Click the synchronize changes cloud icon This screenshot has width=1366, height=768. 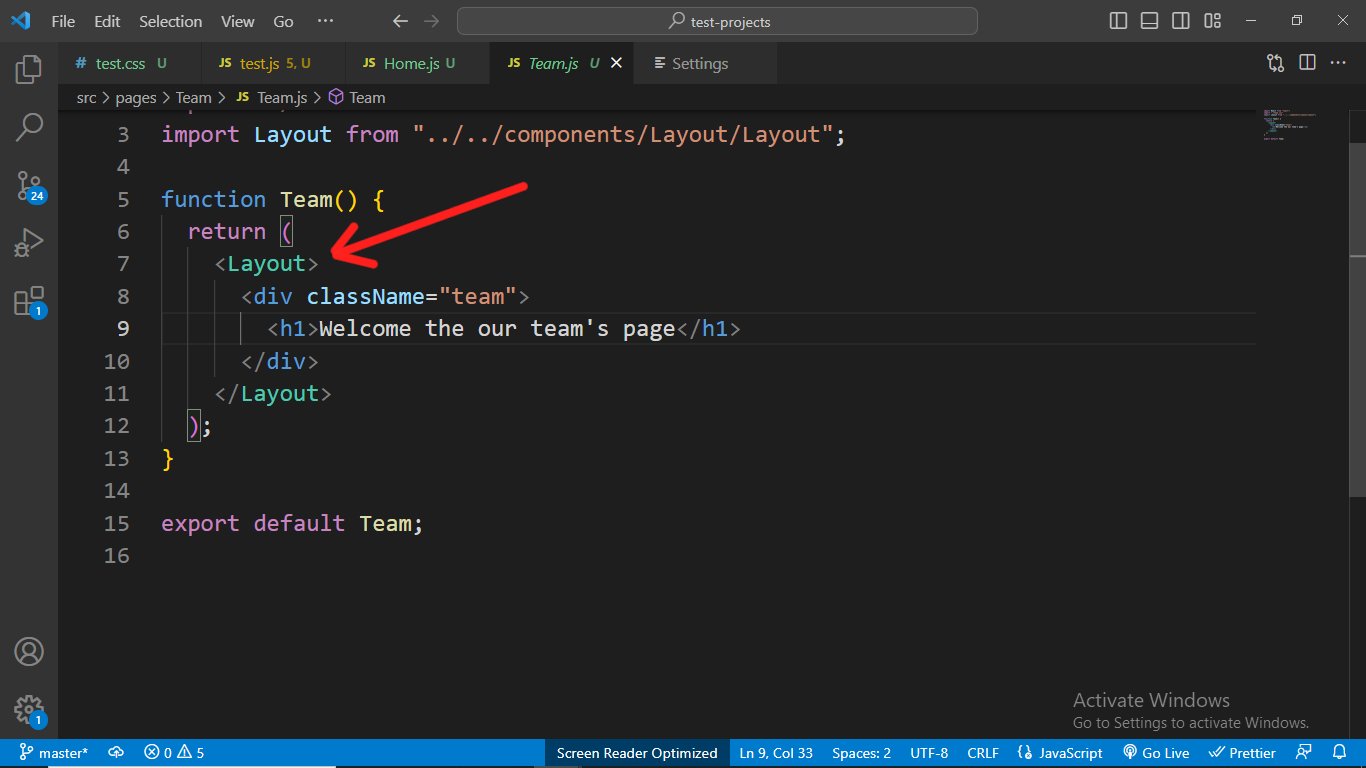(116, 753)
